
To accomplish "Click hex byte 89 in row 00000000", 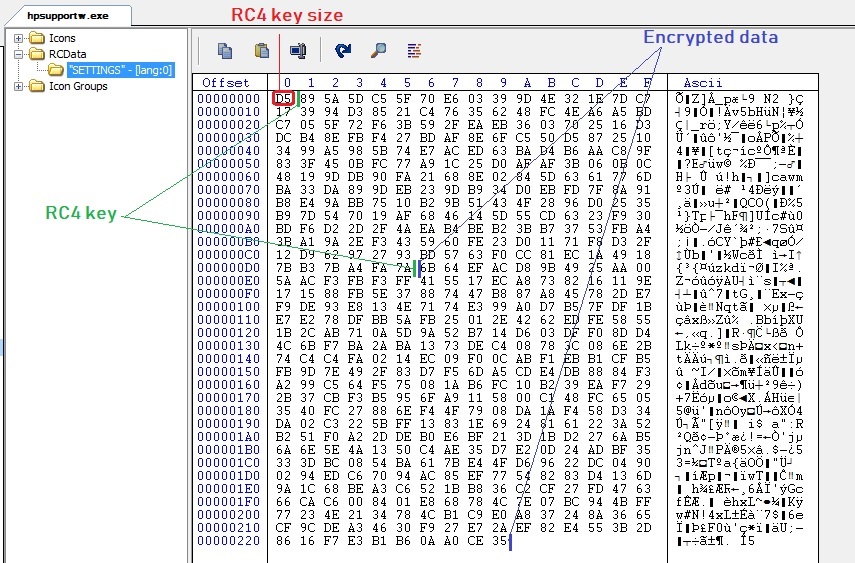I will (x=308, y=99).
